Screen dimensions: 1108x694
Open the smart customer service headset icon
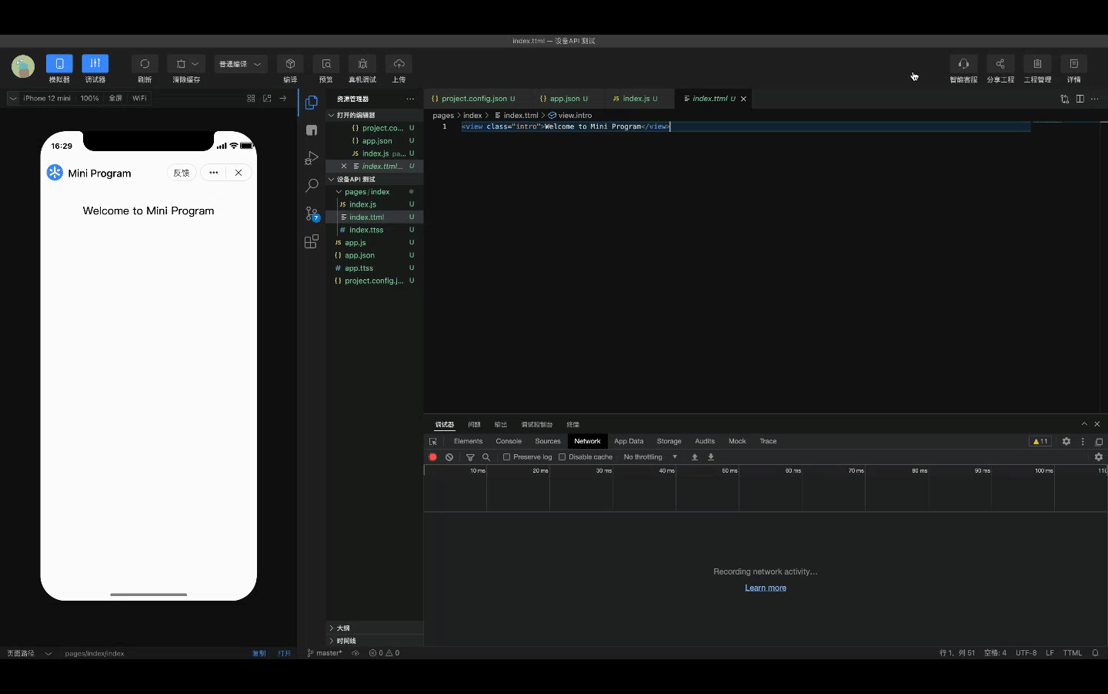point(963,64)
